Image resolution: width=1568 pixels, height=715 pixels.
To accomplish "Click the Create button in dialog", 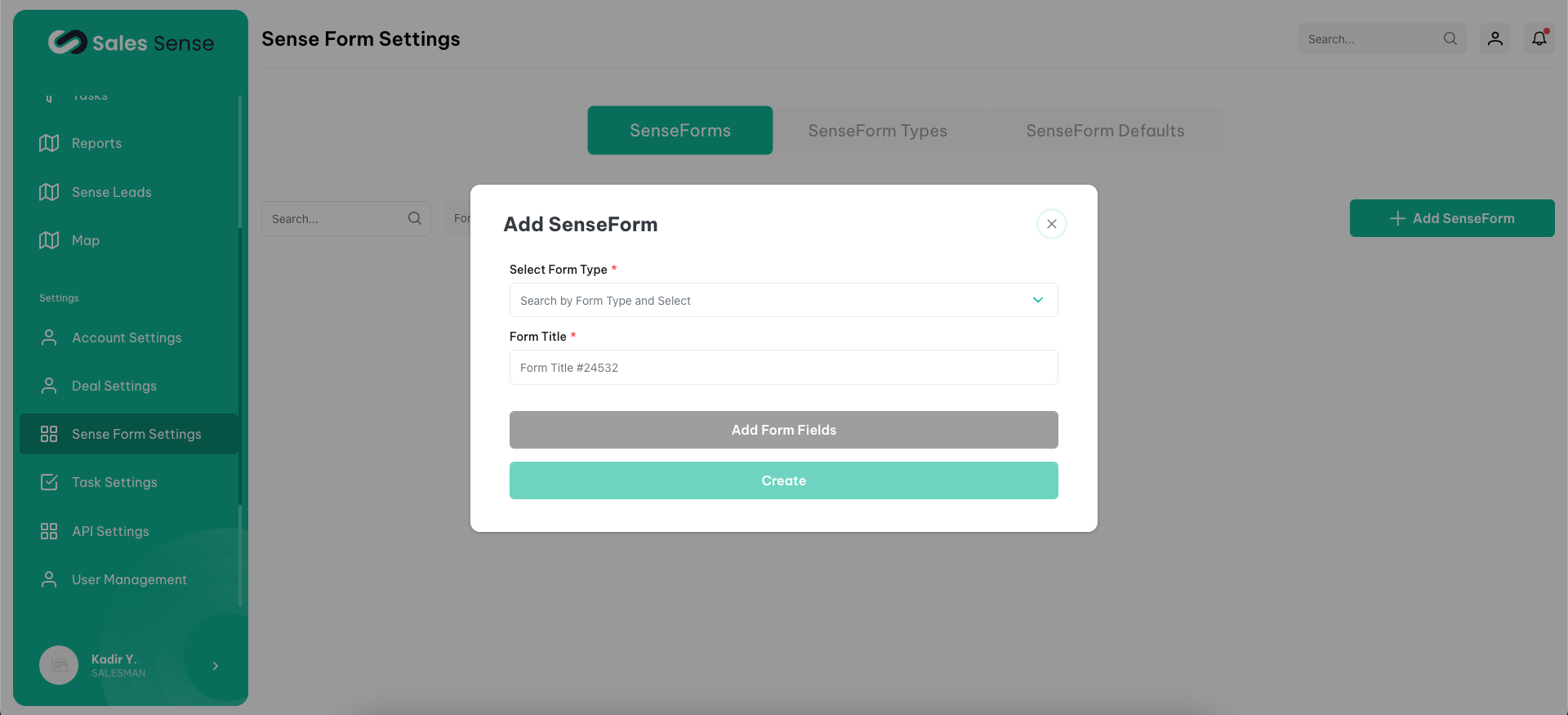I will 783,480.
